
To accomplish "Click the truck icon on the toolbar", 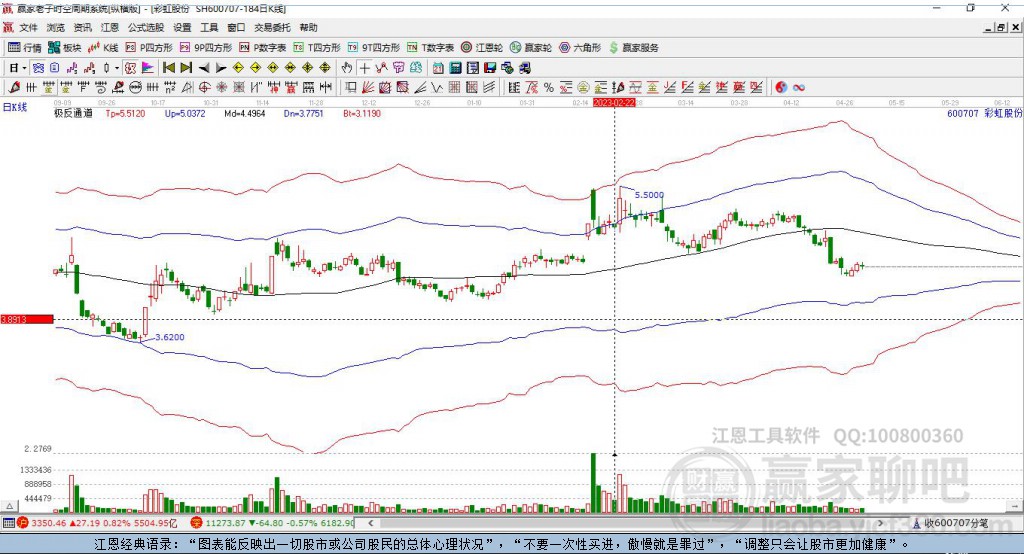I will click(x=524, y=68).
